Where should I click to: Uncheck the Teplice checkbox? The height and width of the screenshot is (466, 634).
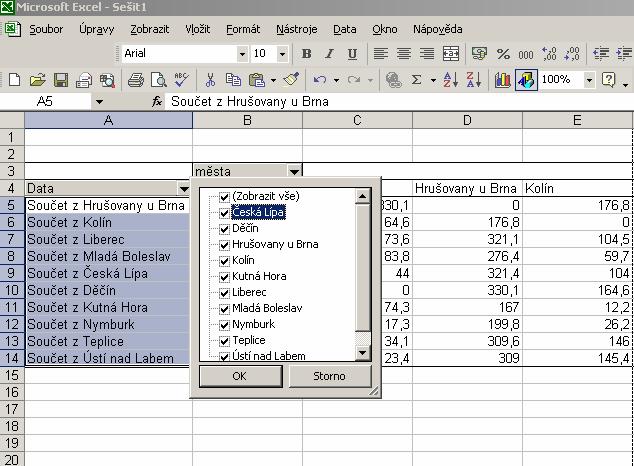click(x=224, y=341)
